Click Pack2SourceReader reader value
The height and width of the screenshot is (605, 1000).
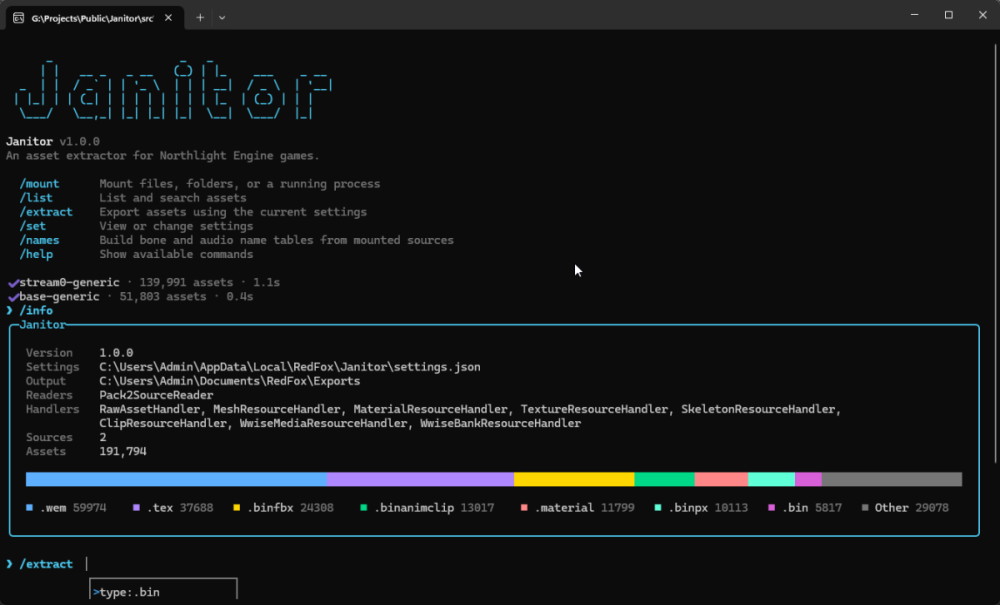[156, 395]
